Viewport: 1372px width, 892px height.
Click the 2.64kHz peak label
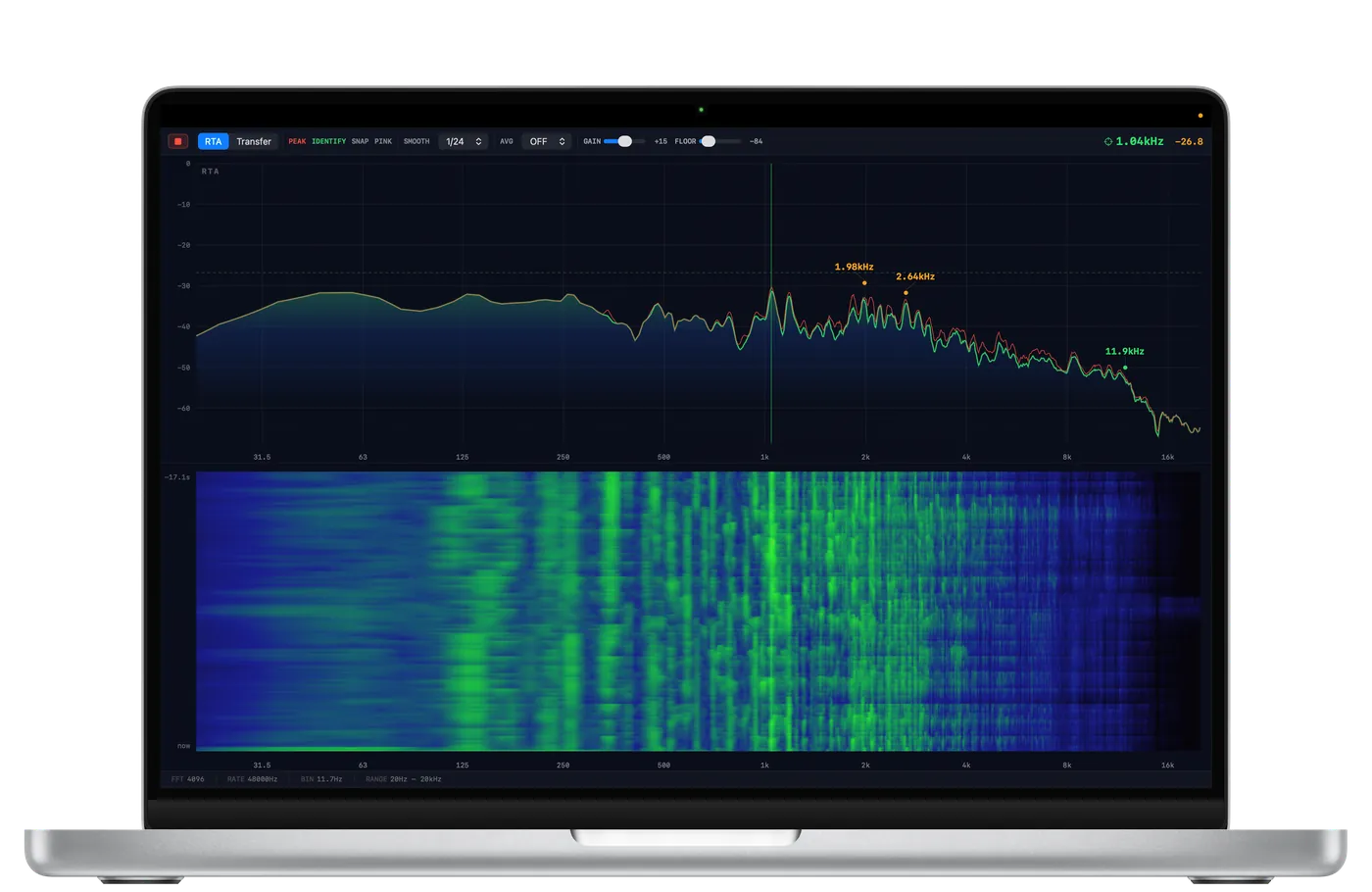click(x=915, y=276)
